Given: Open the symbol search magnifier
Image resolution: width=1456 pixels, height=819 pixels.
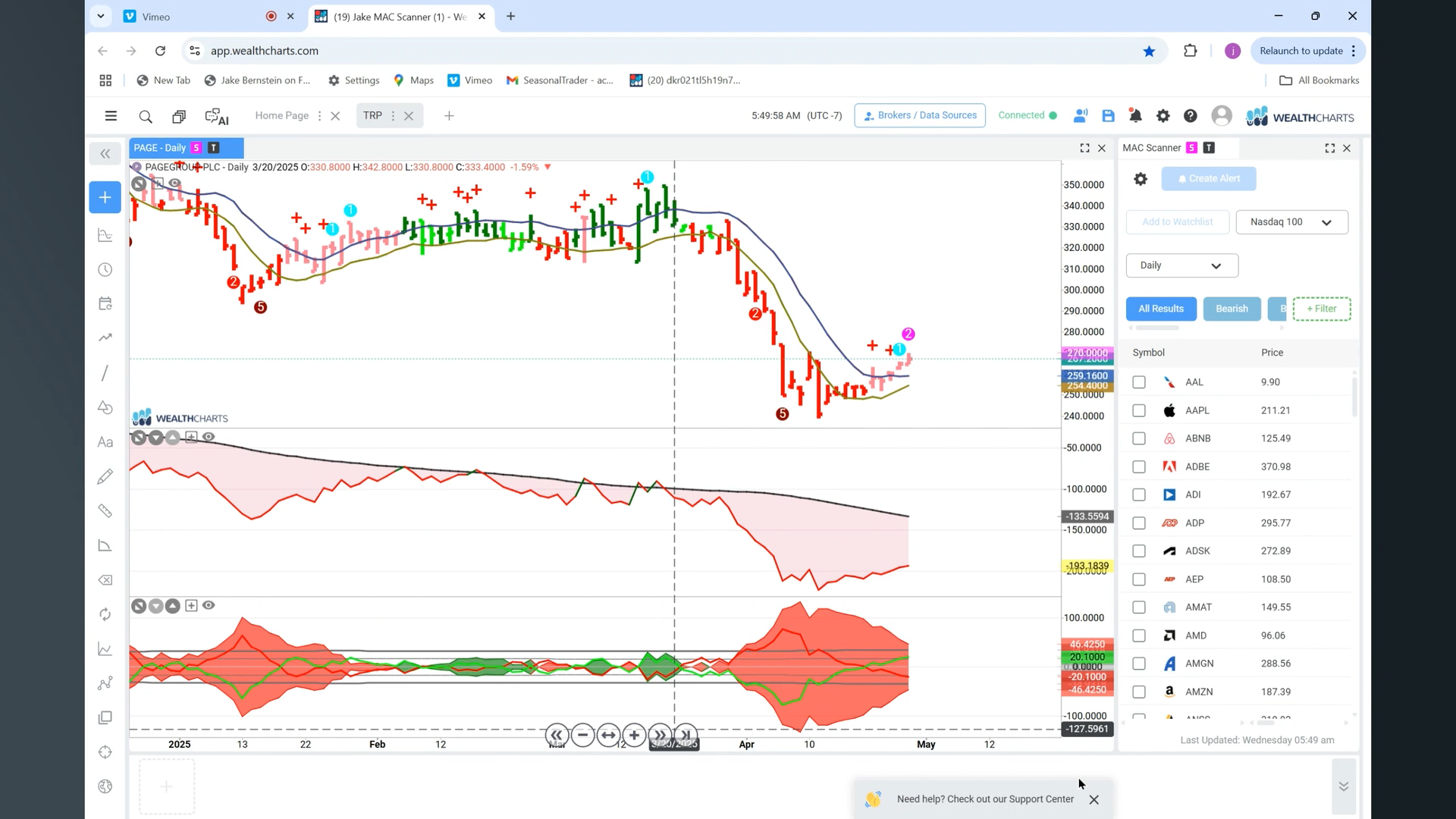Looking at the screenshot, I should tap(146, 116).
